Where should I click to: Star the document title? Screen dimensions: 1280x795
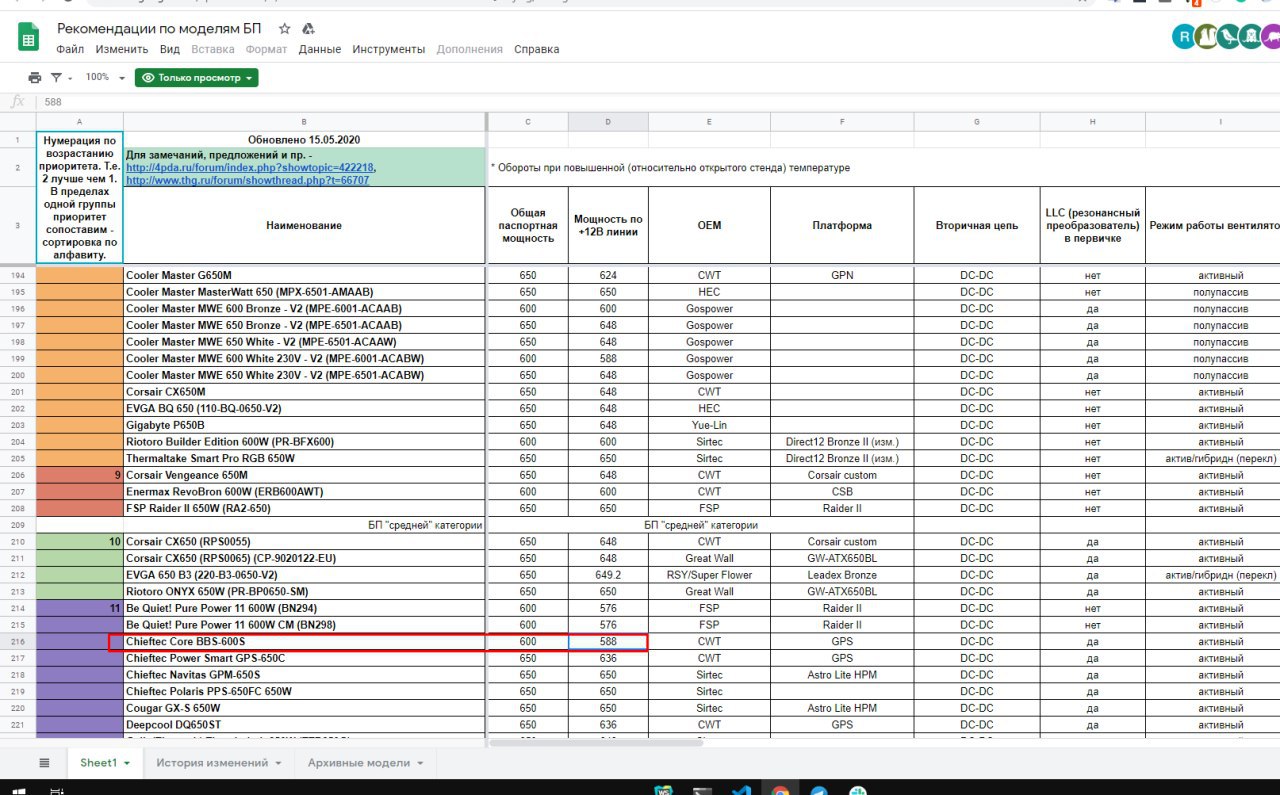click(285, 29)
